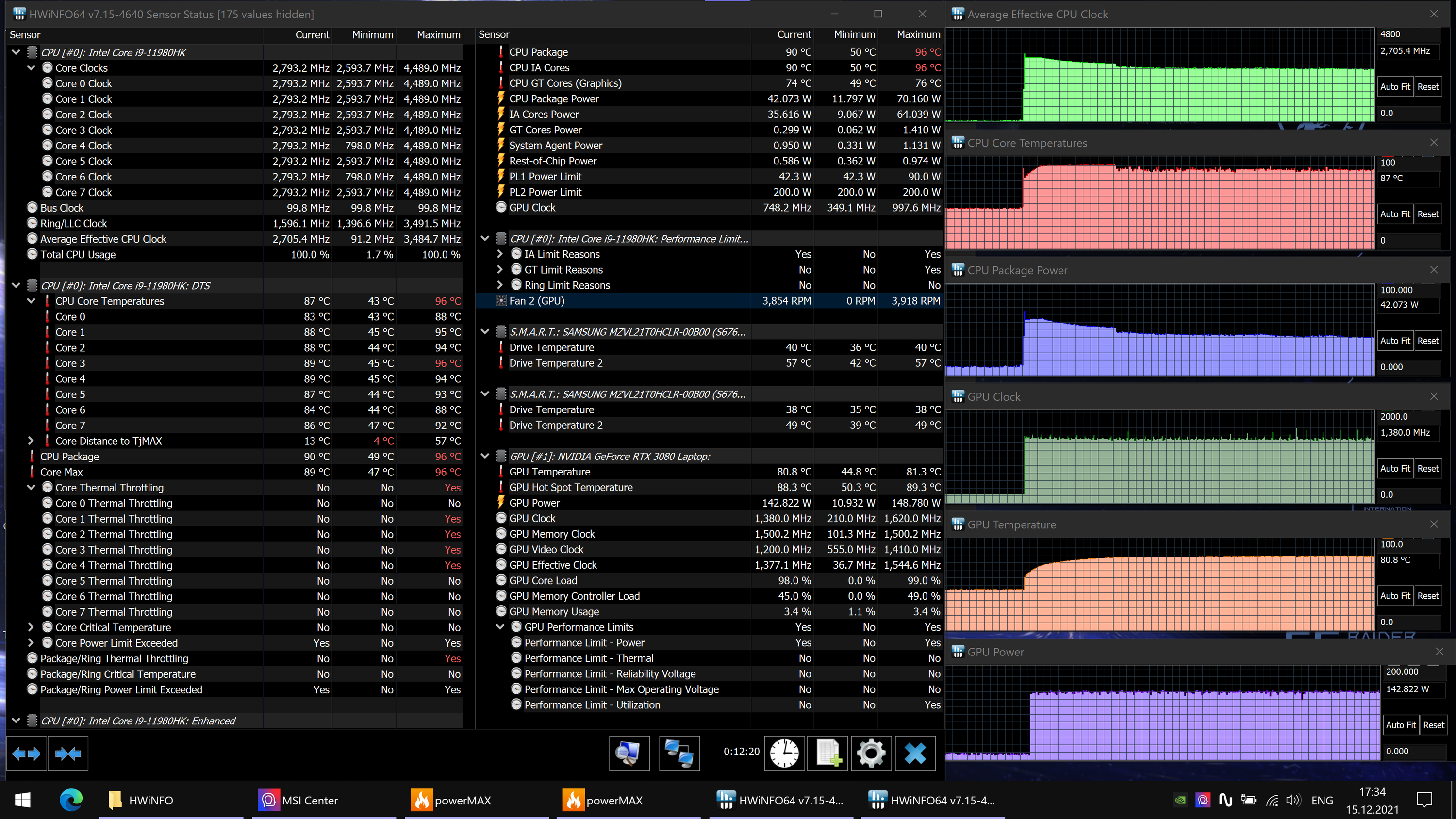Collapse the Core Clocks tree group
The image size is (1456, 819).
tap(31, 68)
